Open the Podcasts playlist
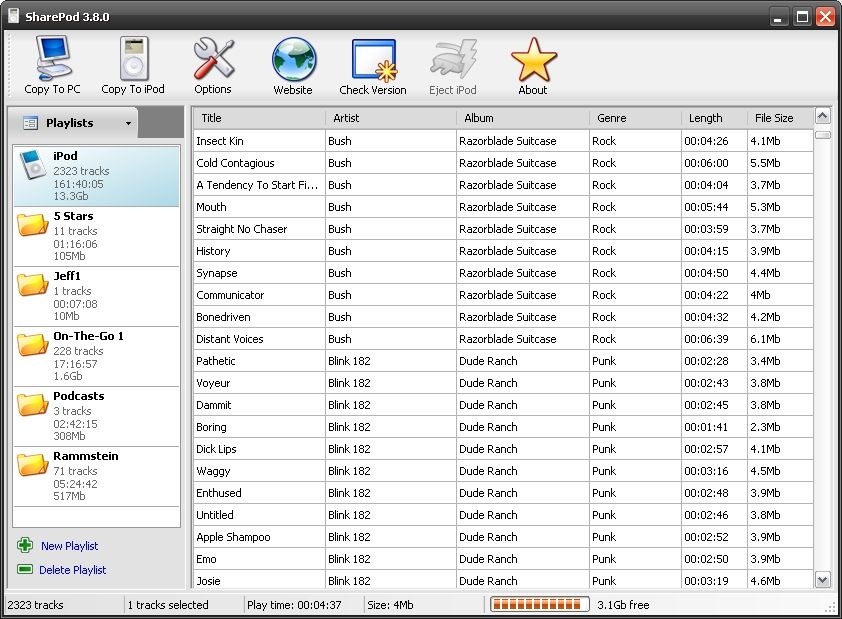The image size is (842, 619). pos(96,417)
